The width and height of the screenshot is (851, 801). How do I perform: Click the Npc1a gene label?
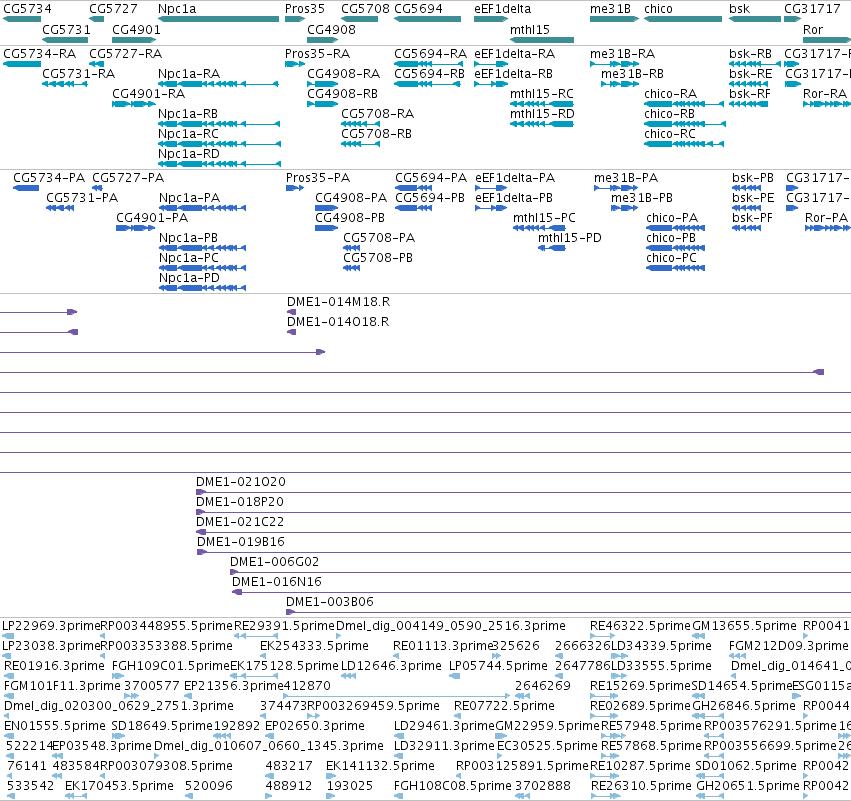coord(177,9)
